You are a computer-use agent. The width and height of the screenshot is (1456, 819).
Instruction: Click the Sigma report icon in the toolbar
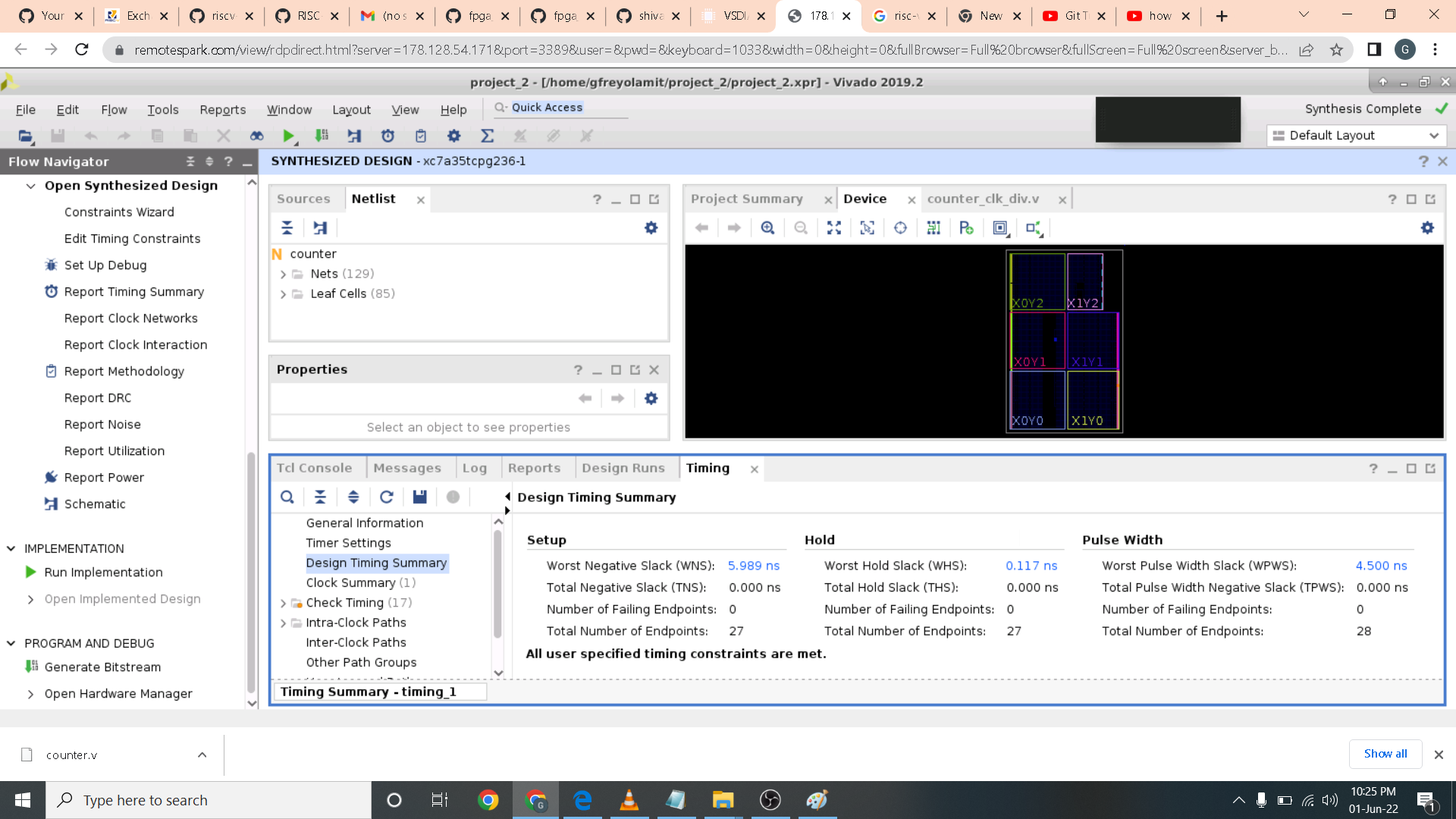tap(487, 136)
